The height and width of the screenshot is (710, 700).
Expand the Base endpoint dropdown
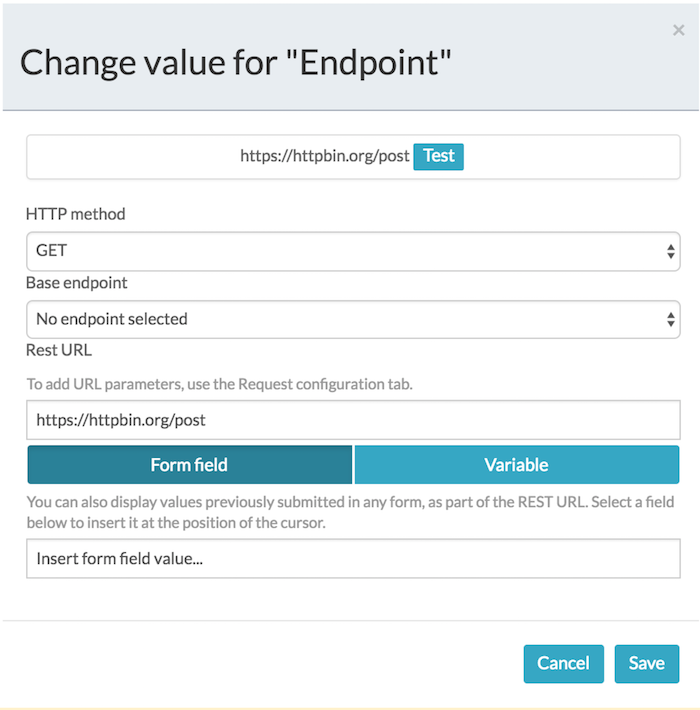[340, 320]
